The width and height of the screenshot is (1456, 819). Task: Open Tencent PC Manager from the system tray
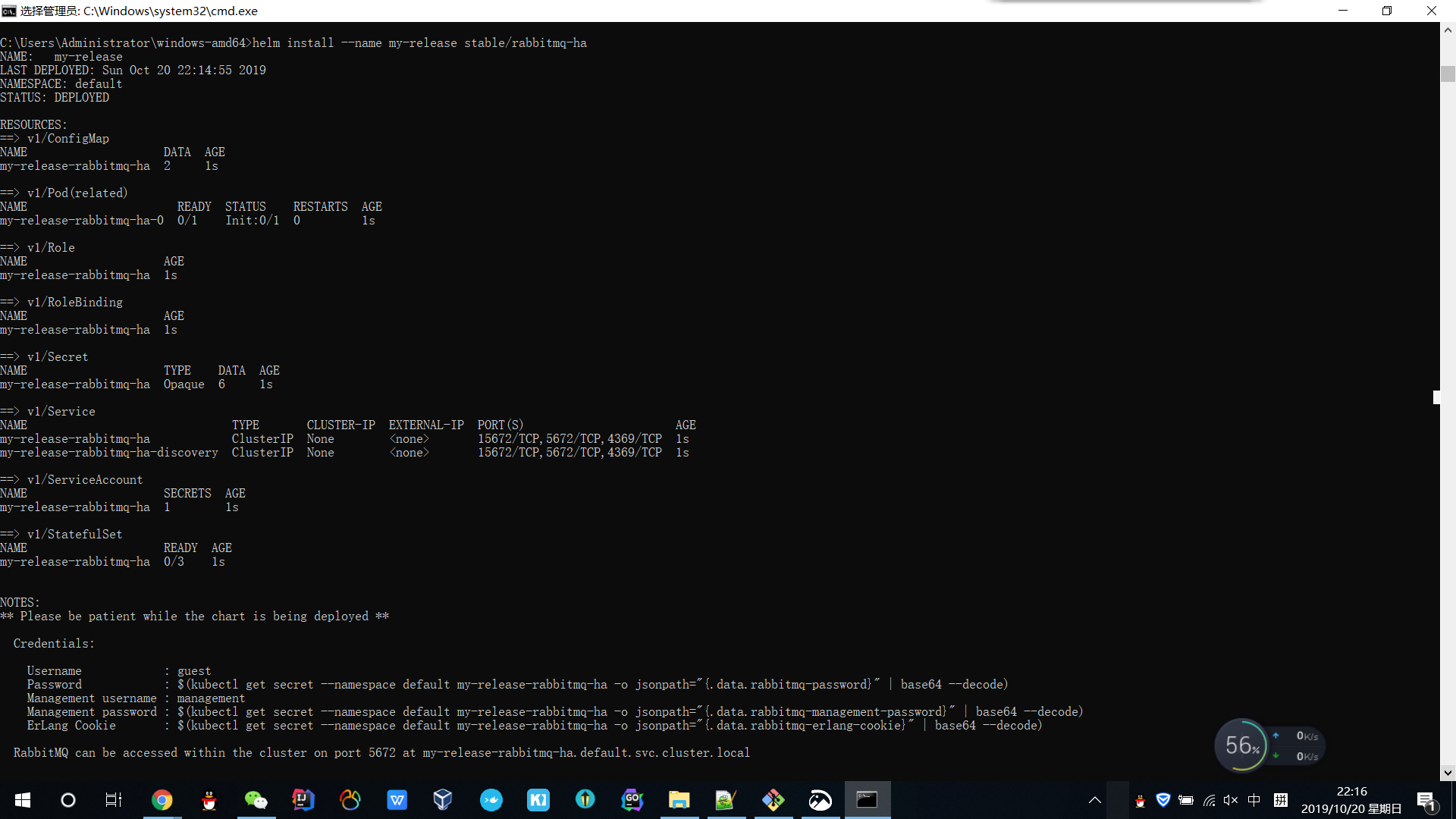pos(1163,800)
